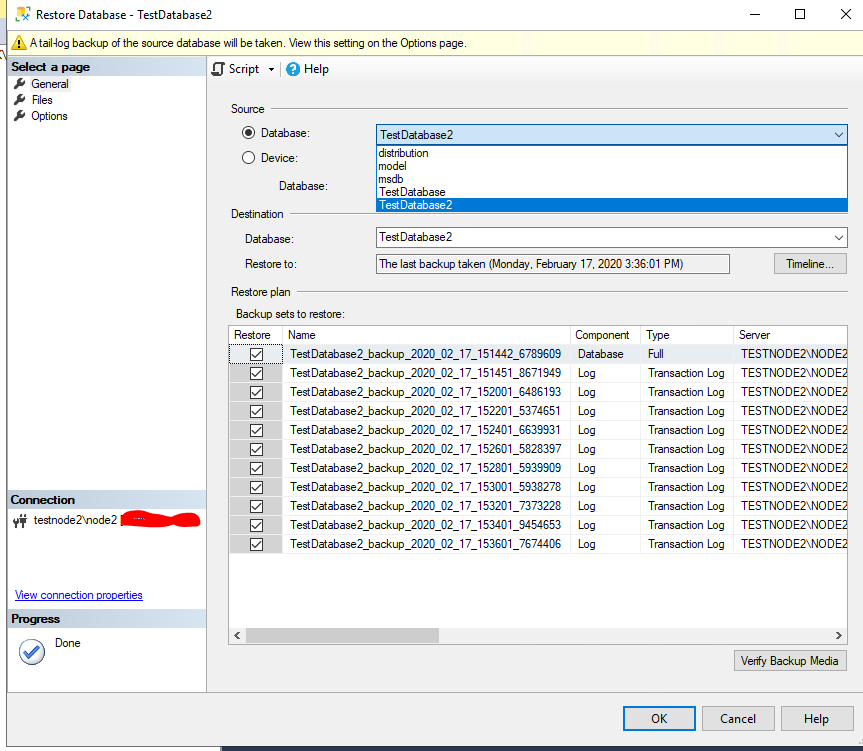Choose msdb from the database list
The height and width of the screenshot is (751, 863).
pos(391,179)
